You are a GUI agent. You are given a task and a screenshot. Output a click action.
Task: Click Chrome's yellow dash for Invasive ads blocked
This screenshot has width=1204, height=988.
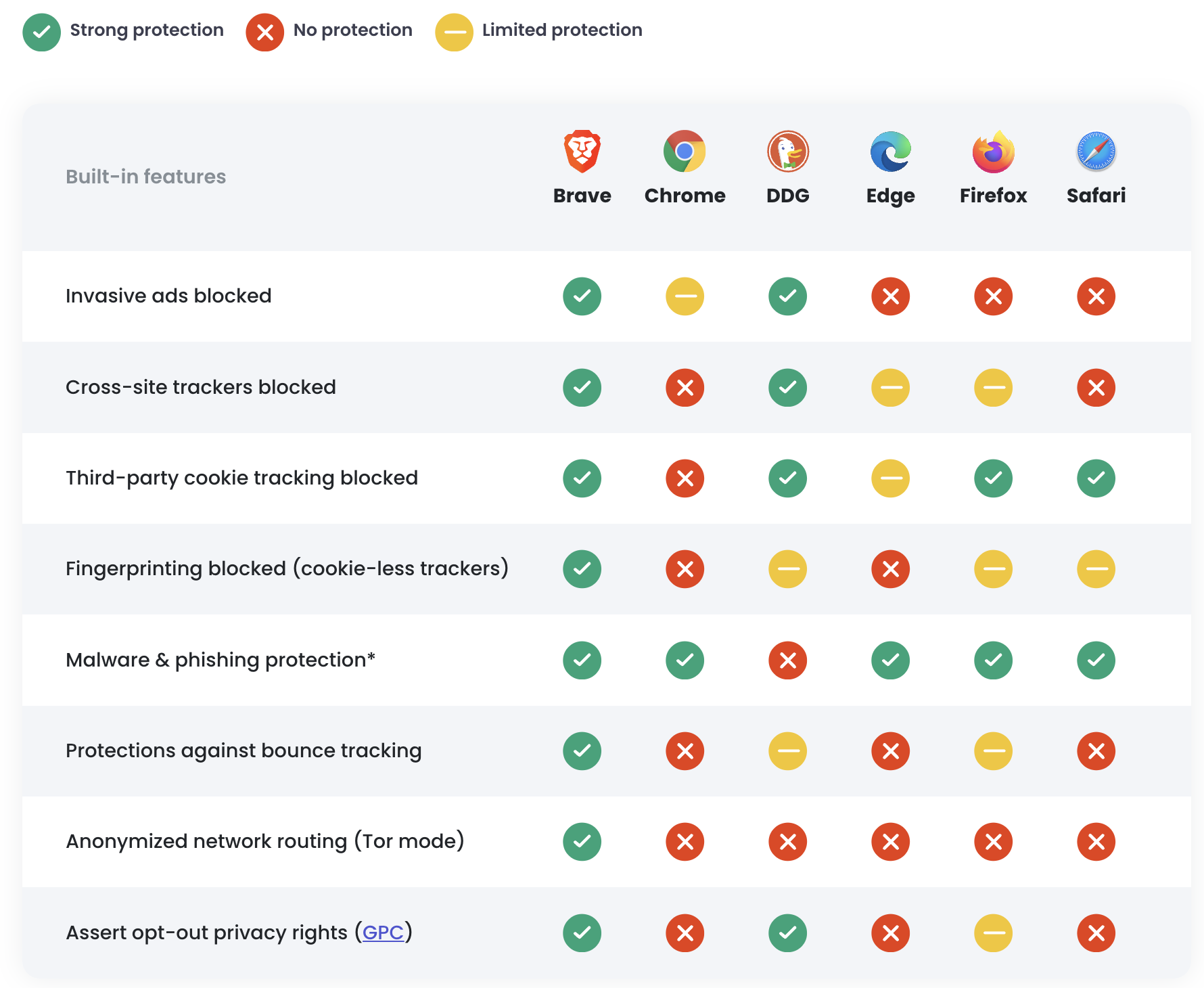685,296
